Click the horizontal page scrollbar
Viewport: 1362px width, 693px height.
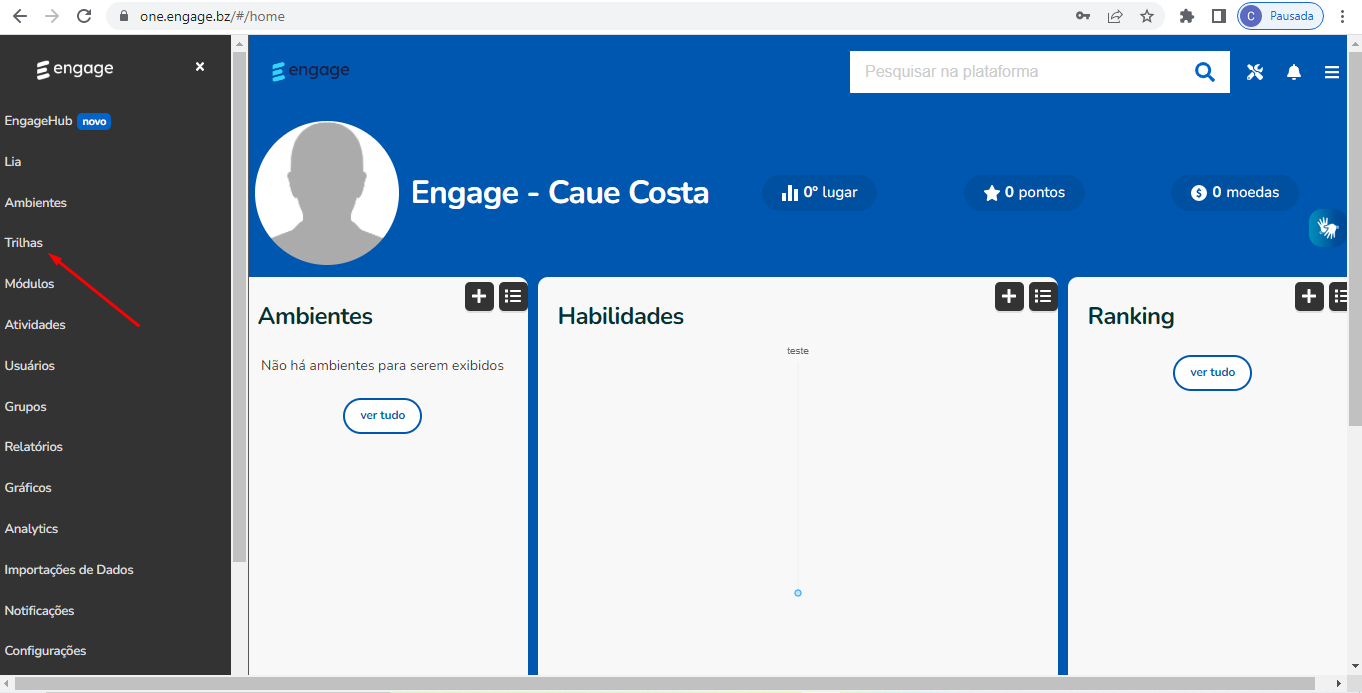665,684
